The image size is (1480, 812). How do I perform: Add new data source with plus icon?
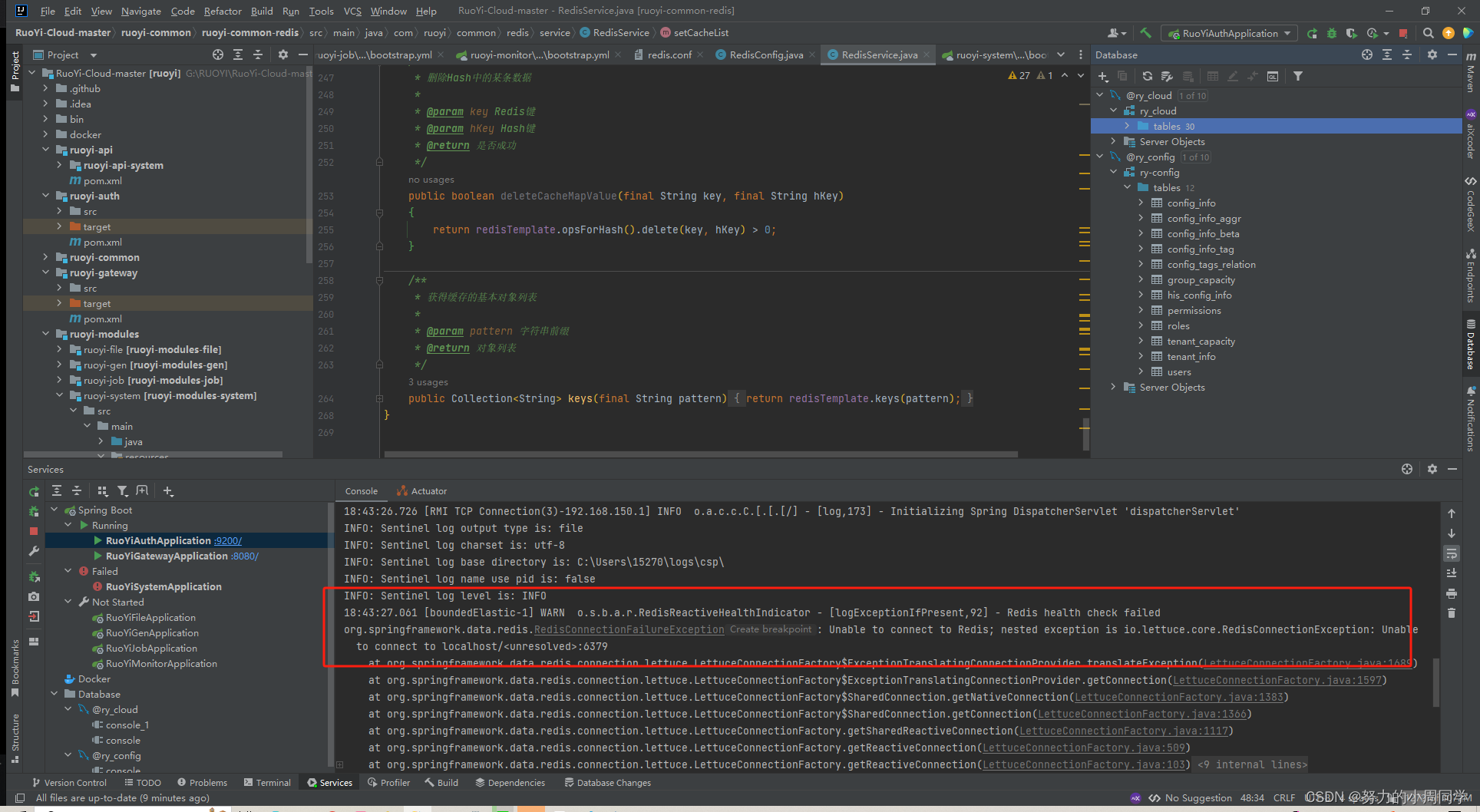coord(1103,76)
